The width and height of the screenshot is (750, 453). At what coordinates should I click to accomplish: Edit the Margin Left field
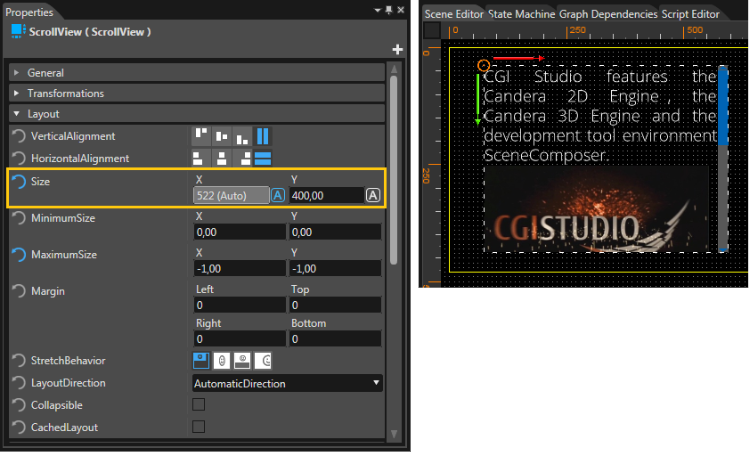tap(239, 305)
